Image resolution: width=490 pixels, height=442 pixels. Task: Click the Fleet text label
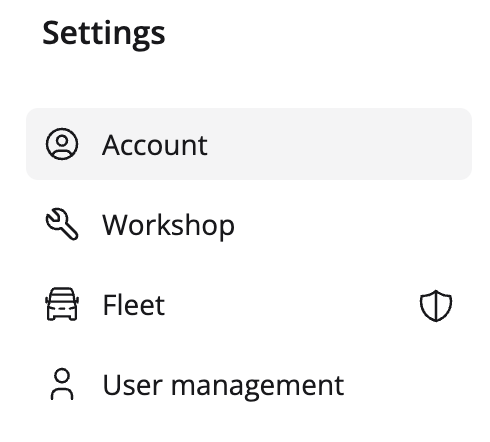coord(134,305)
